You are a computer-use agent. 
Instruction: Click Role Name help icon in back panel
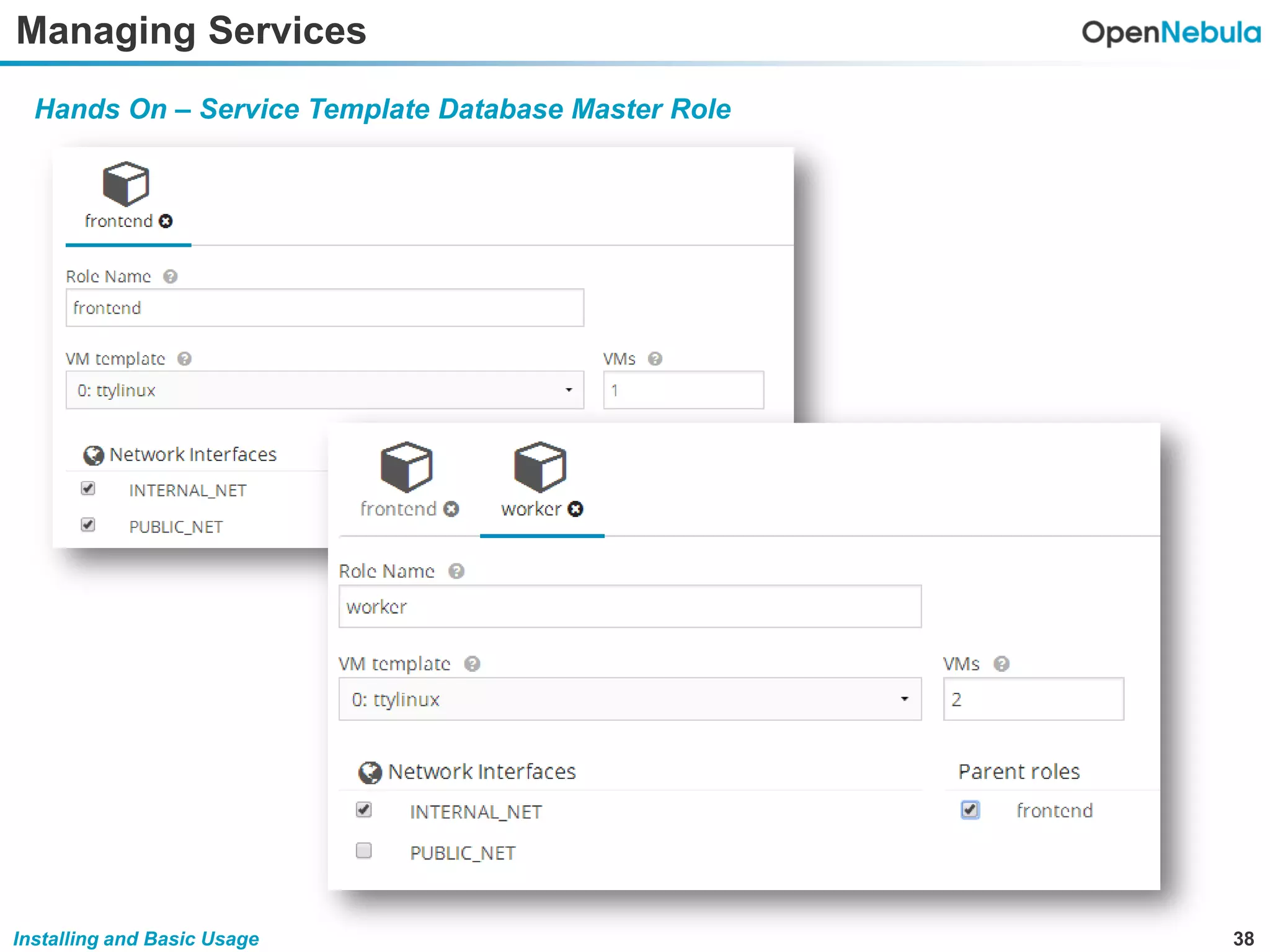click(x=171, y=276)
